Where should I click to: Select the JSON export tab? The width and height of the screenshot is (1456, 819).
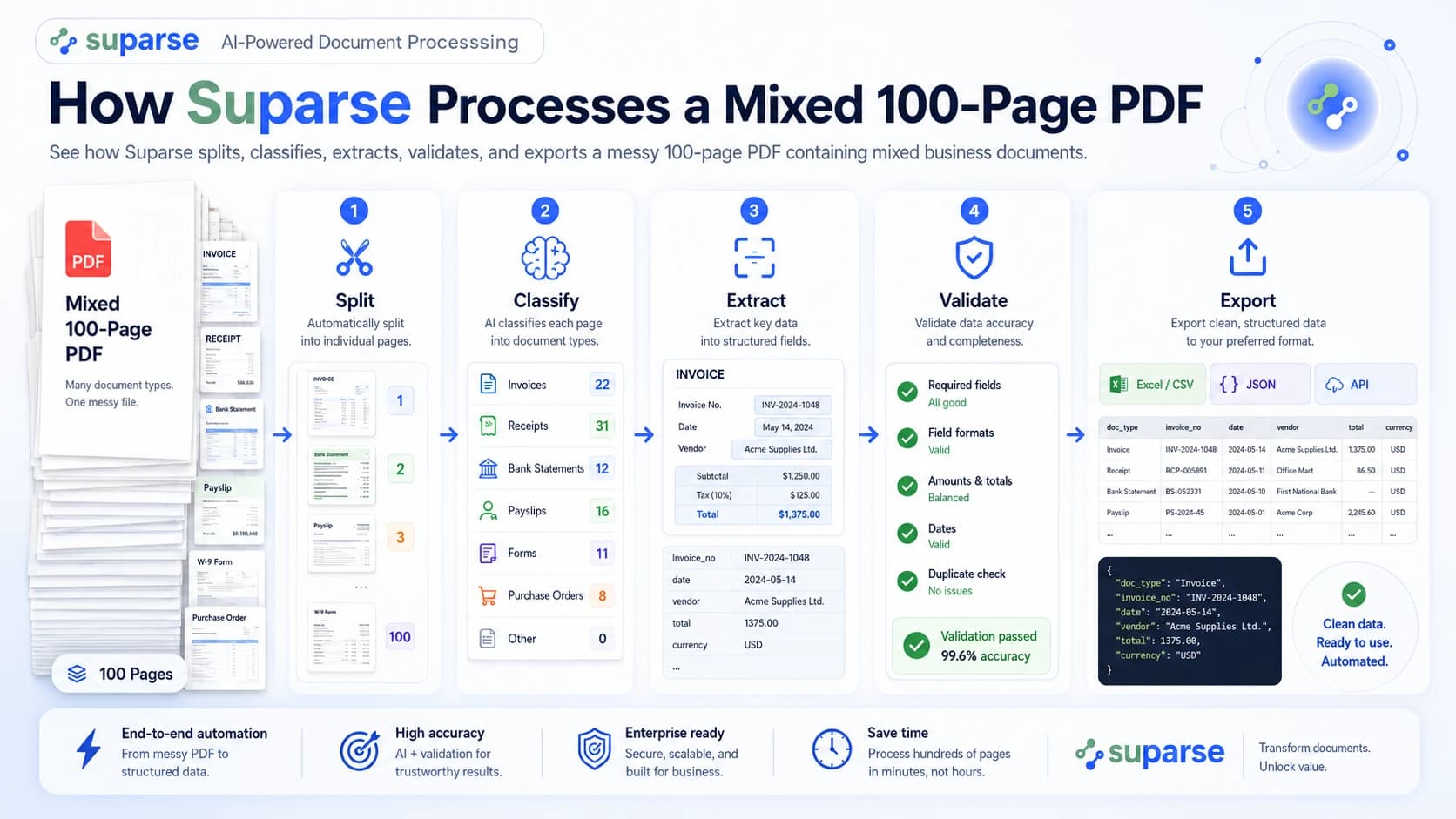pos(1259,384)
